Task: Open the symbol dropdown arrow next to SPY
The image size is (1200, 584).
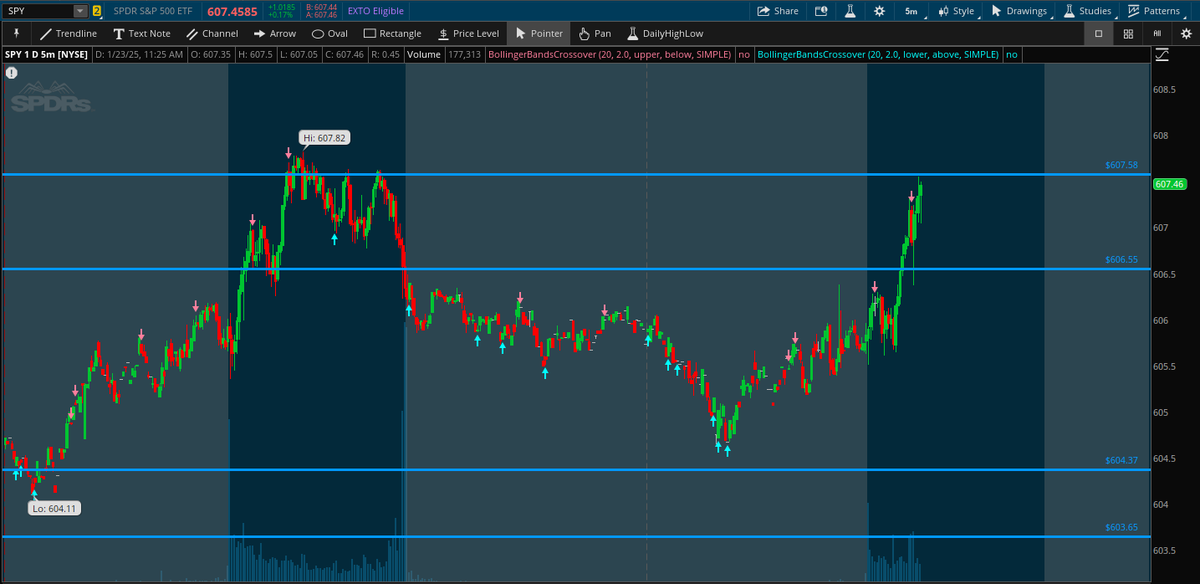Action: pos(80,11)
